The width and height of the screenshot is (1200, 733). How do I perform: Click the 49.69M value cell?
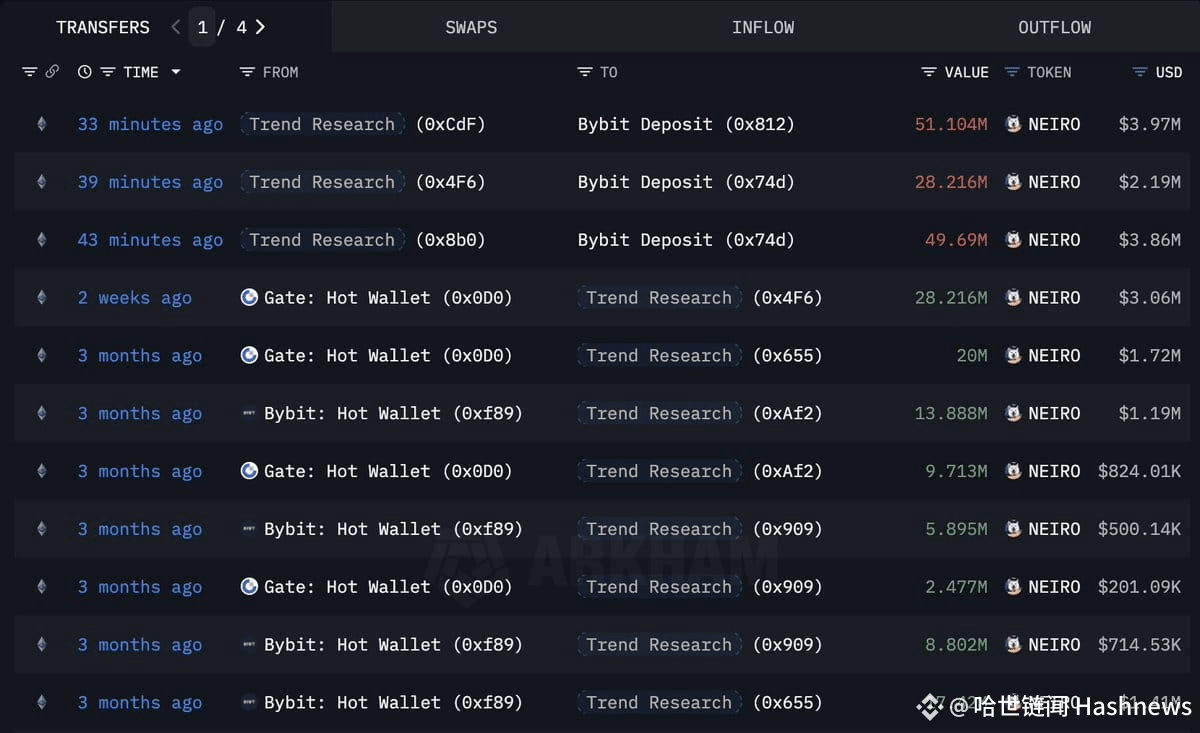point(956,240)
